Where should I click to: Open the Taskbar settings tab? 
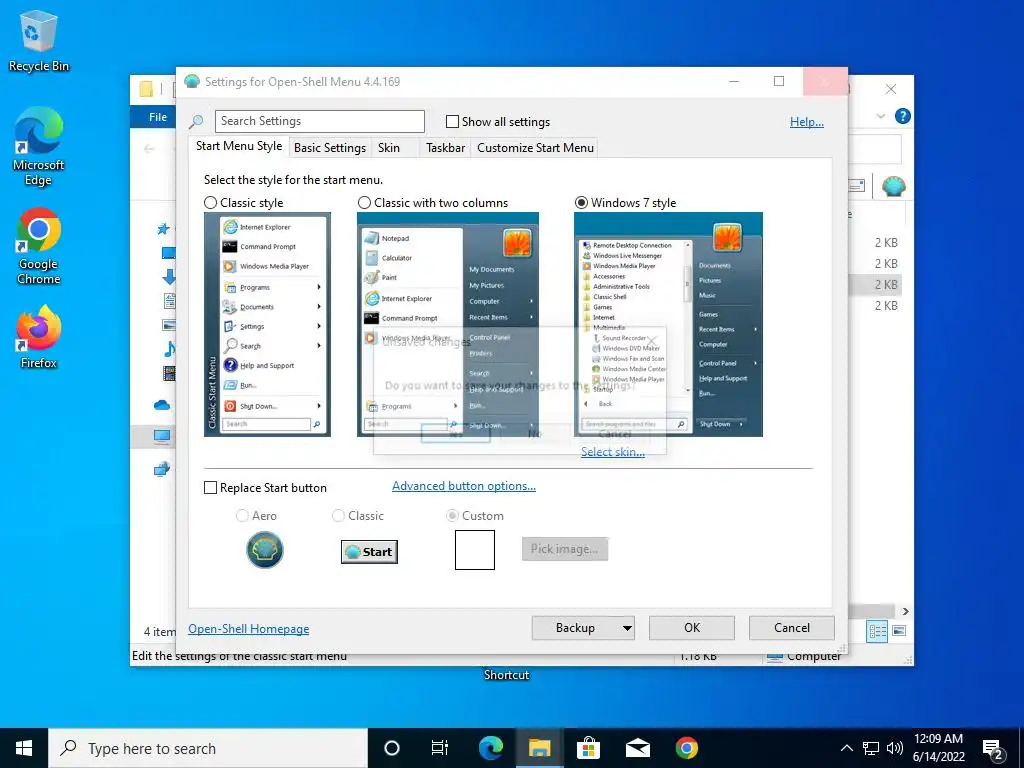(445, 148)
